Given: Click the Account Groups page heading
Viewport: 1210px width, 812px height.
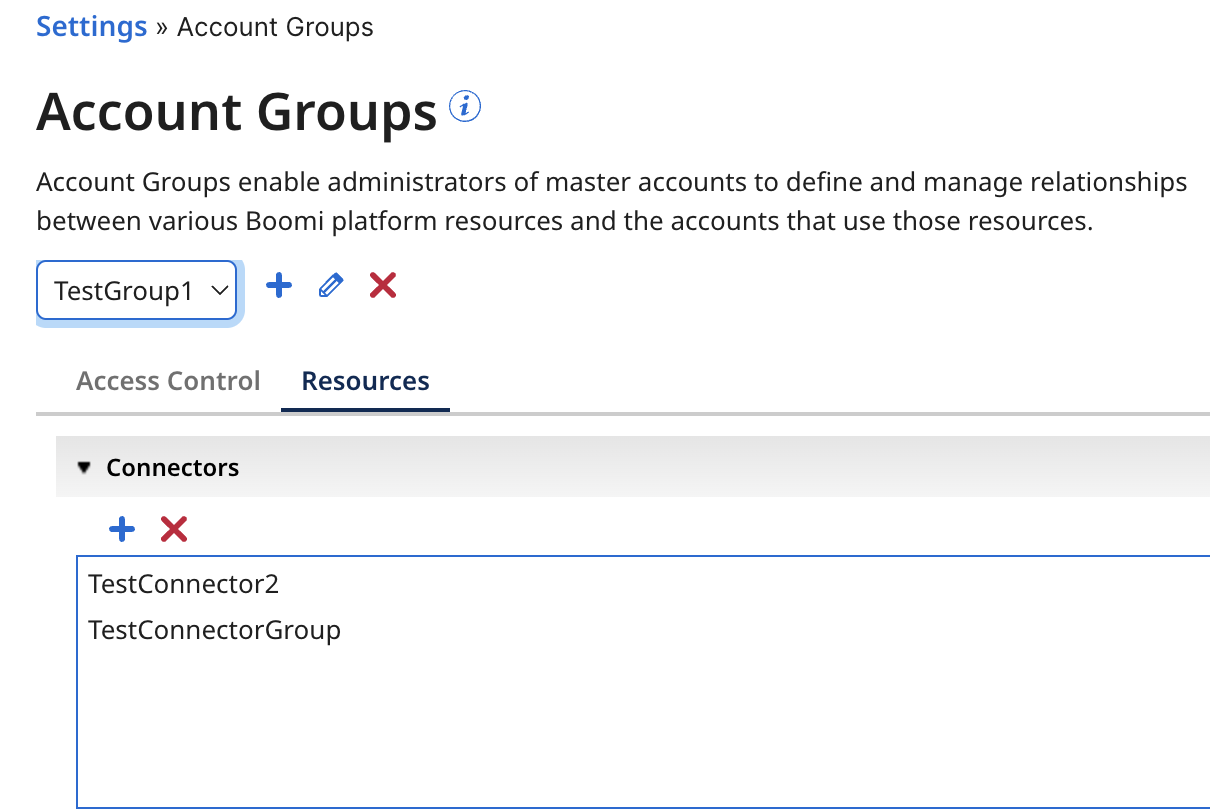Looking at the screenshot, I should [237, 112].
